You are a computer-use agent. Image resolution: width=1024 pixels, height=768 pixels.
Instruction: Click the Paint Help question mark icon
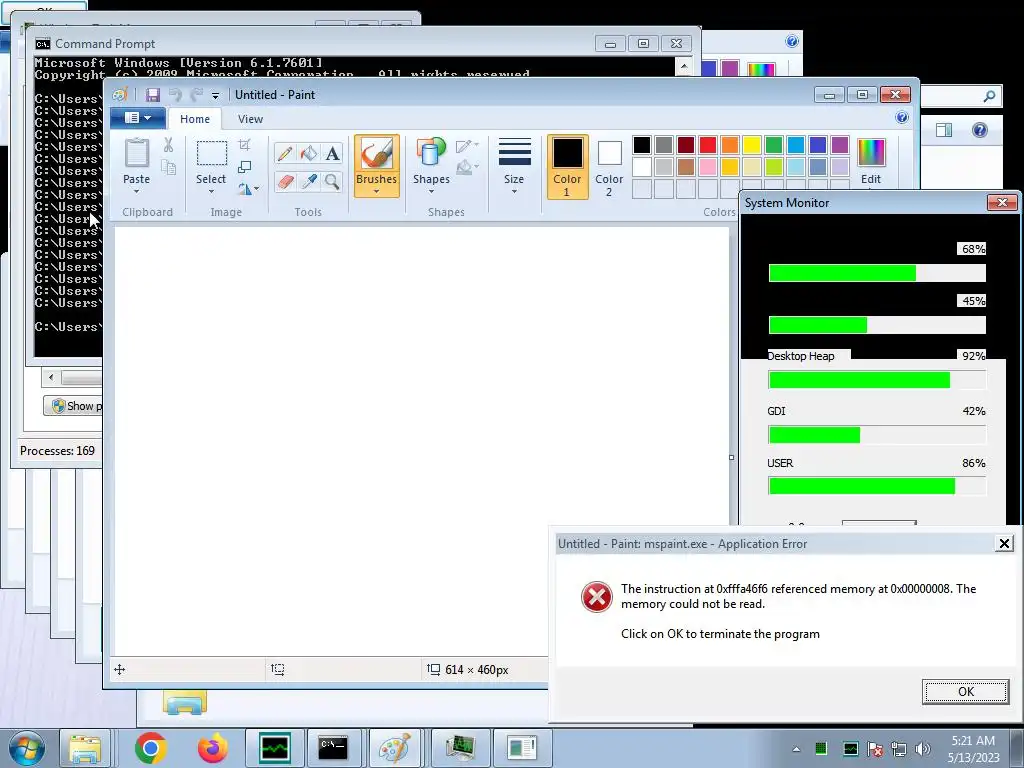(902, 118)
